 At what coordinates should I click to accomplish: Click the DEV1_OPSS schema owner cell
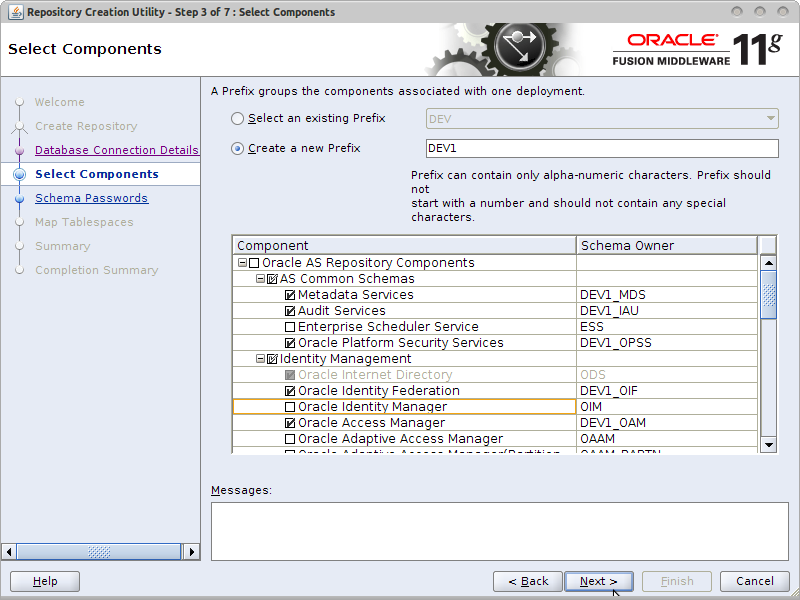[x=667, y=343]
